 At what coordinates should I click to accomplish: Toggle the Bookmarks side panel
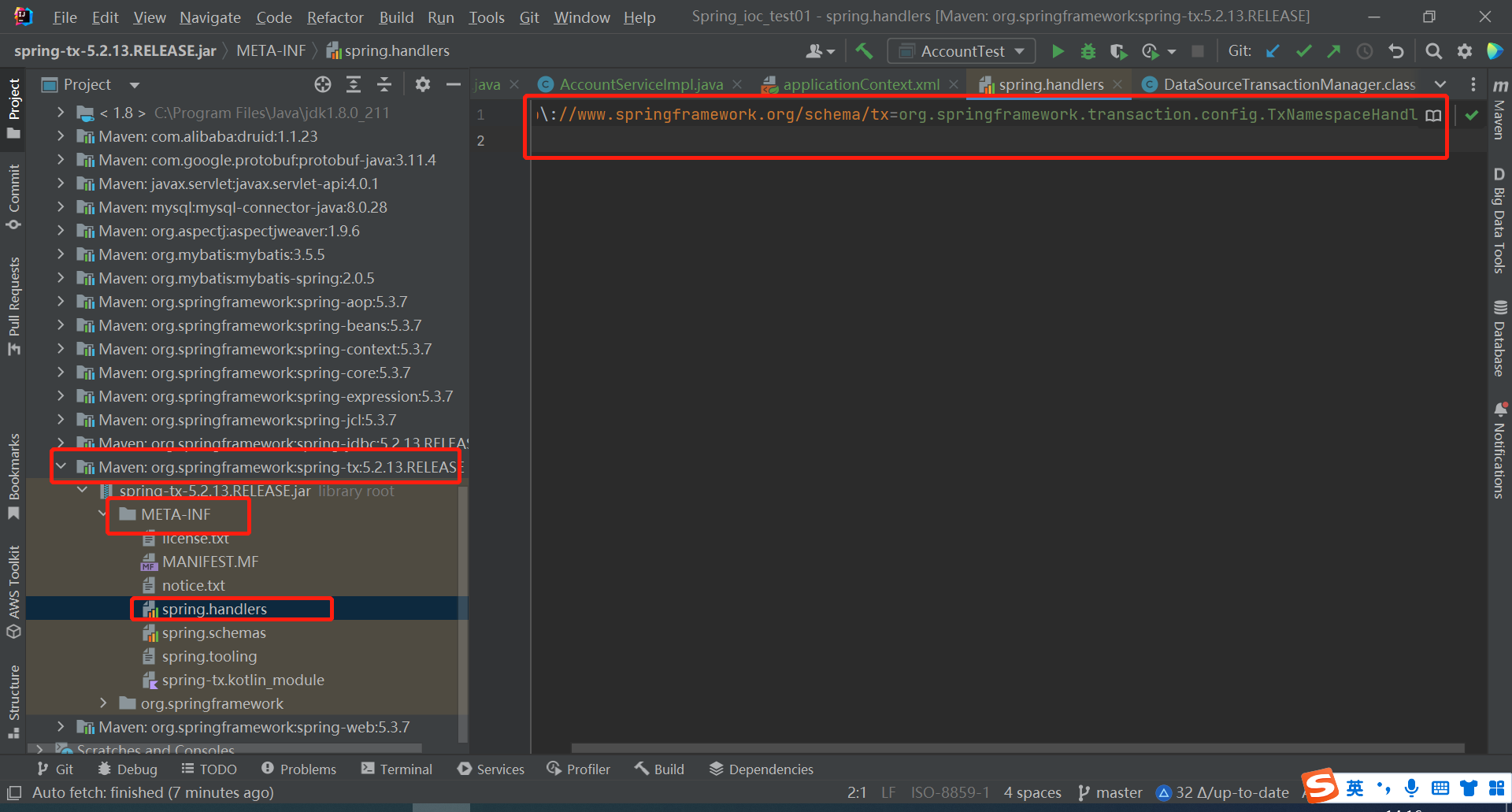click(x=13, y=476)
